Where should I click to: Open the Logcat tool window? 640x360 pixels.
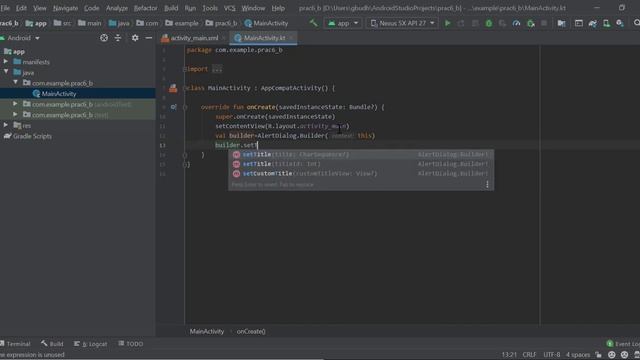tap(91, 344)
